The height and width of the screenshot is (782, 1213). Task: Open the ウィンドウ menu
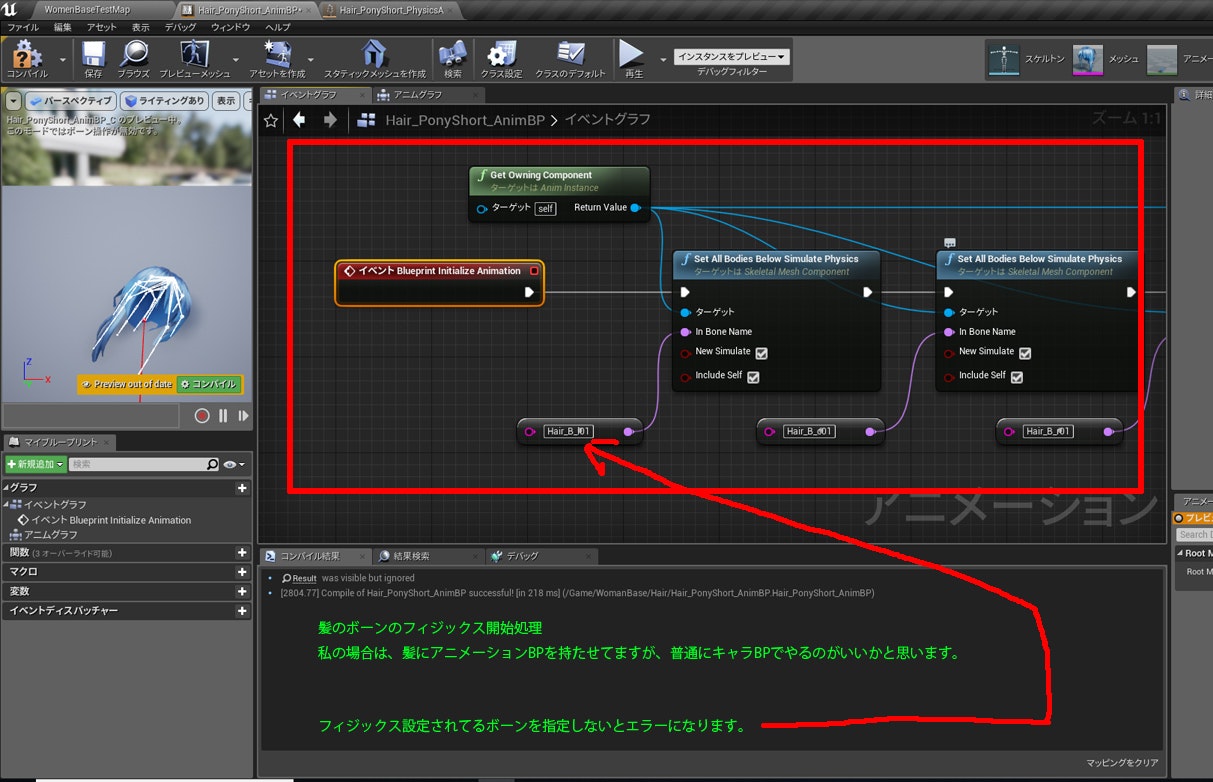click(x=230, y=27)
